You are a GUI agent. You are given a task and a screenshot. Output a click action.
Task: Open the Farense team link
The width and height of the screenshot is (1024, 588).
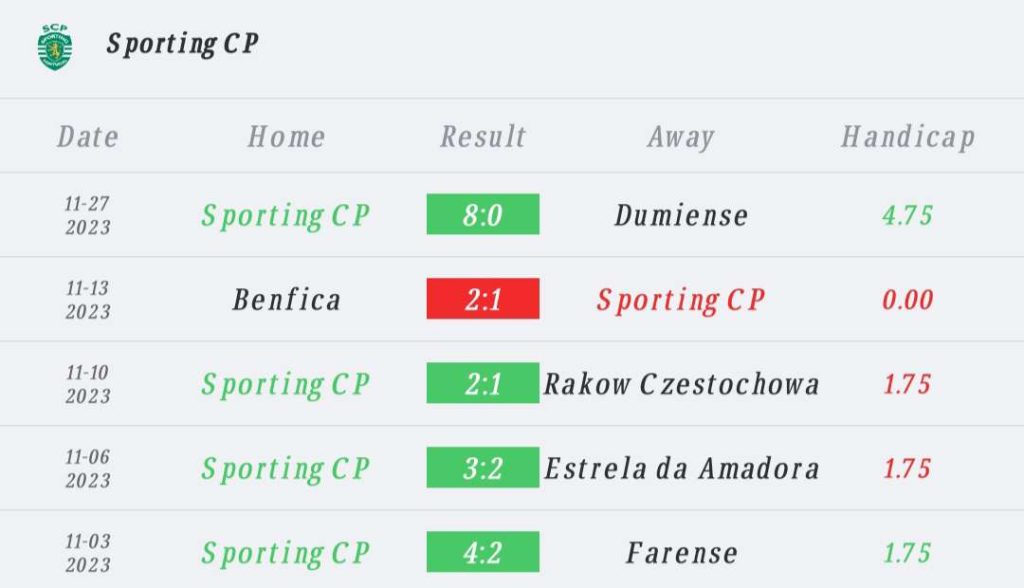[x=682, y=553]
